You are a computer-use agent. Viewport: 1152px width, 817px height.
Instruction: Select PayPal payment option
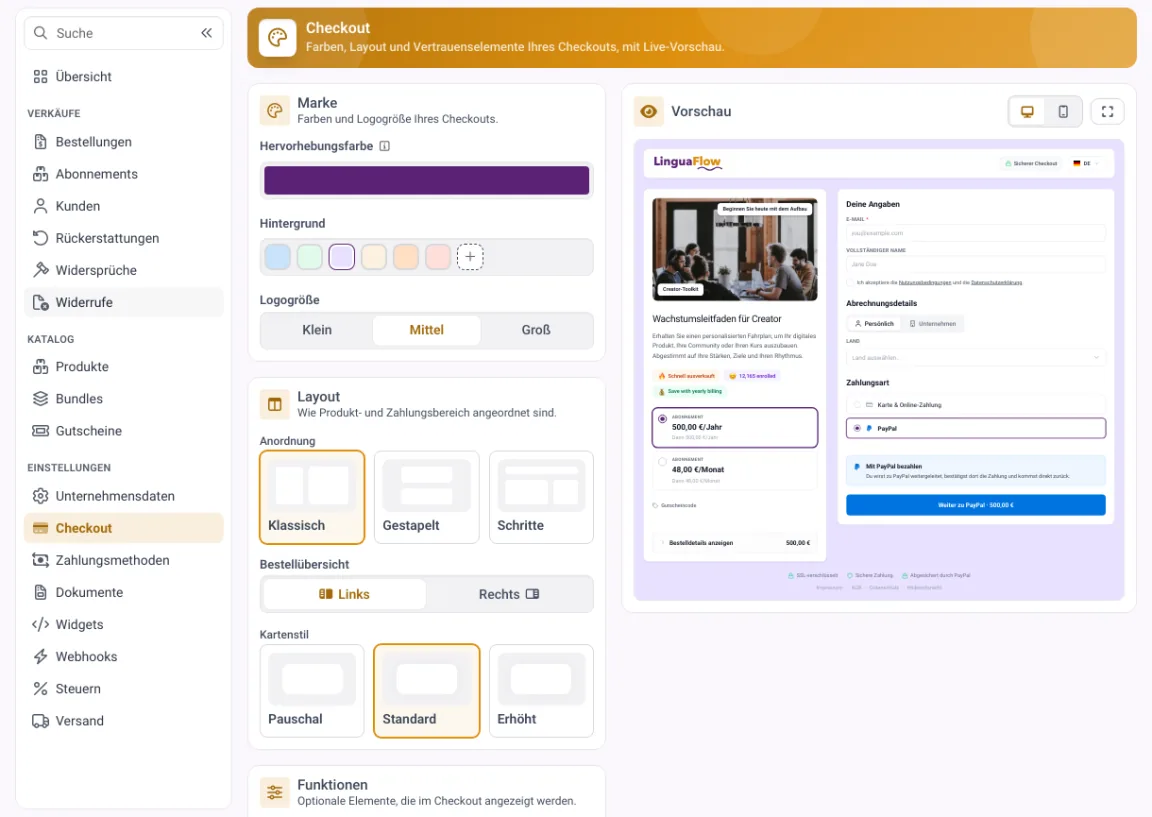976,428
